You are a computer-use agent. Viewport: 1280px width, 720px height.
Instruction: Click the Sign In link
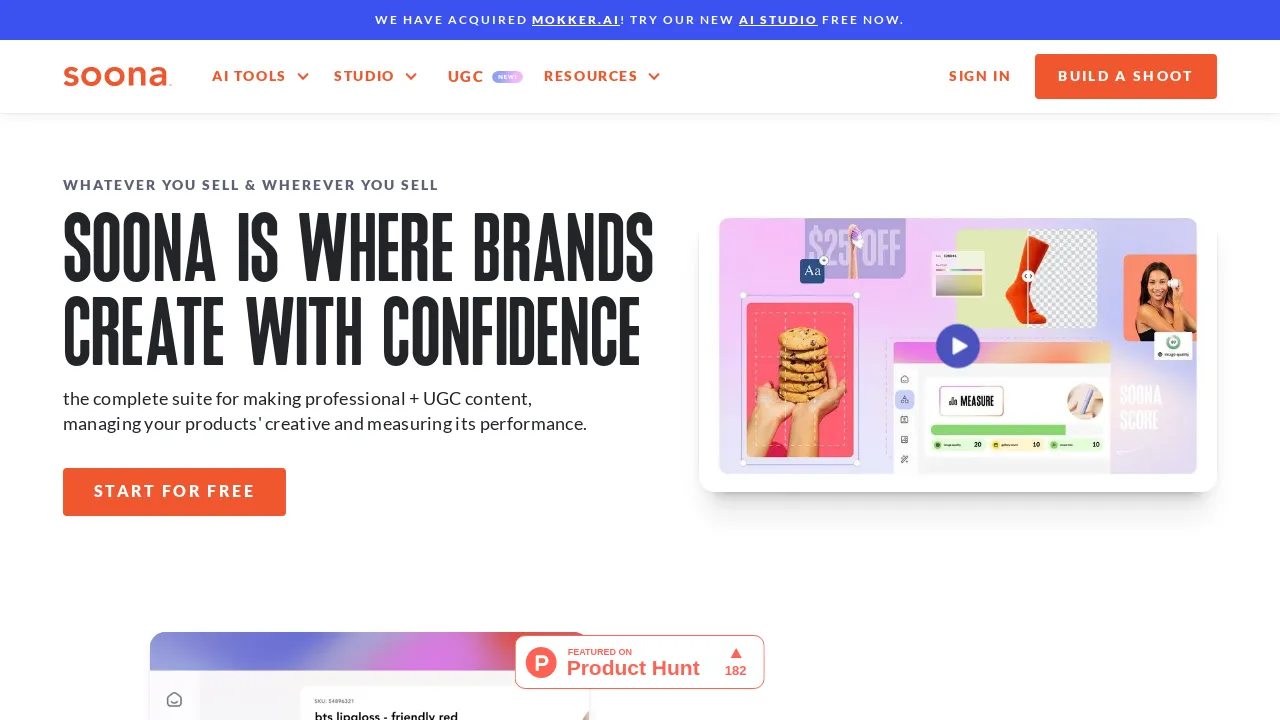coord(980,76)
